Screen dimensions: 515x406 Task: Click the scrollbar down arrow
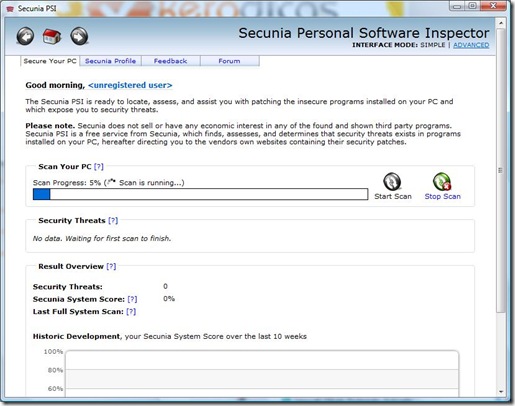tap(501, 392)
